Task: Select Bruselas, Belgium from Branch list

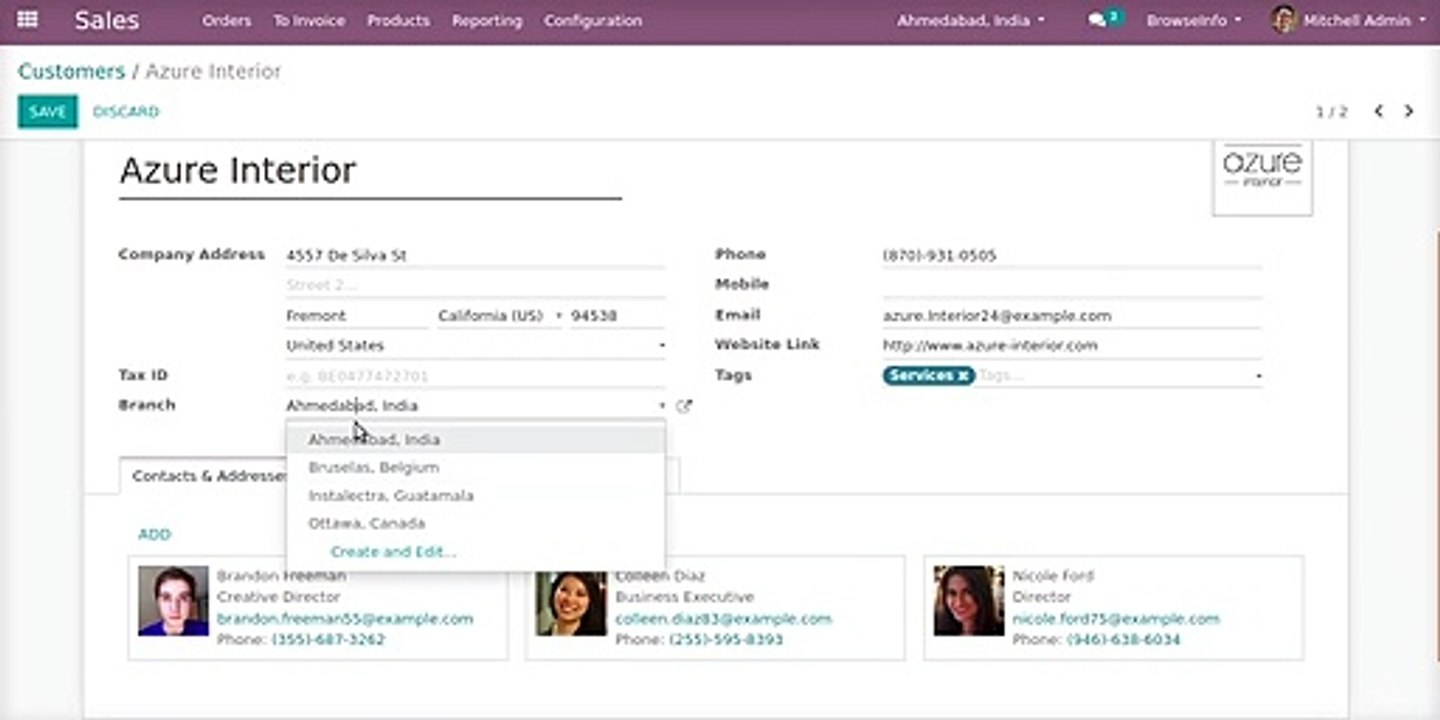Action: pyautogui.click(x=475, y=467)
